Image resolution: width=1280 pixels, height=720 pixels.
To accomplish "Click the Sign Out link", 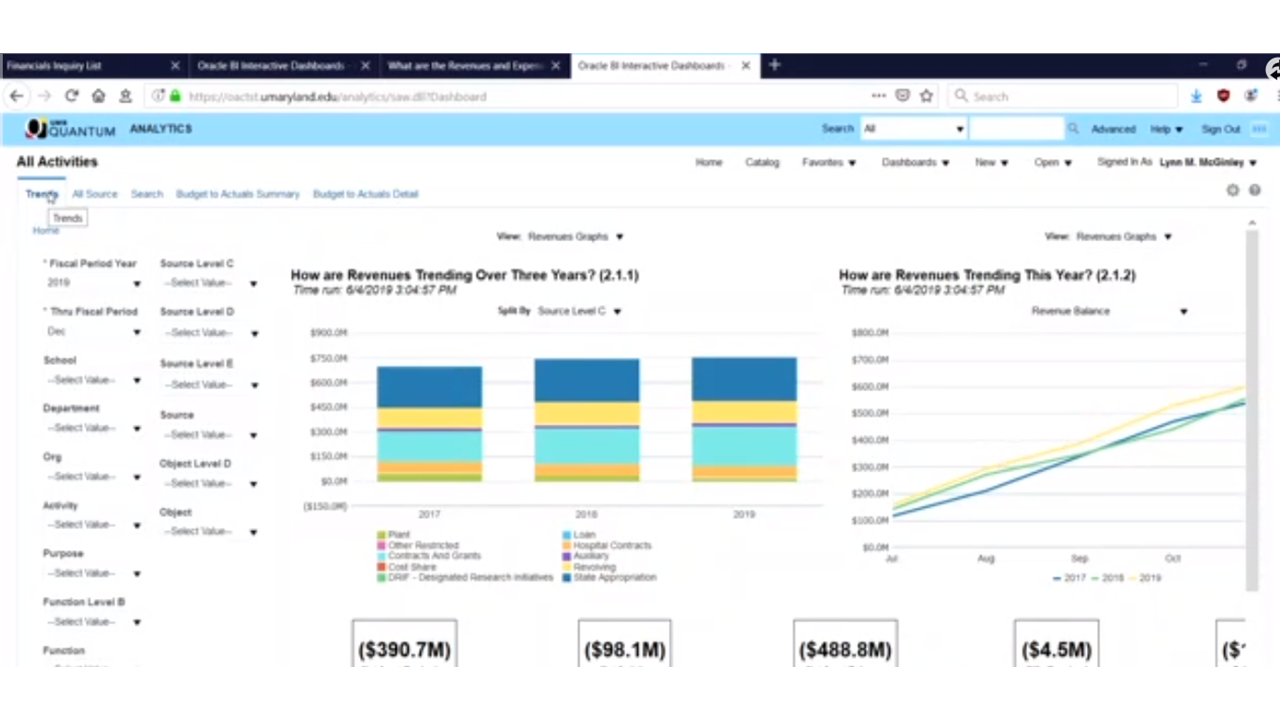I will coord(1220,129).
